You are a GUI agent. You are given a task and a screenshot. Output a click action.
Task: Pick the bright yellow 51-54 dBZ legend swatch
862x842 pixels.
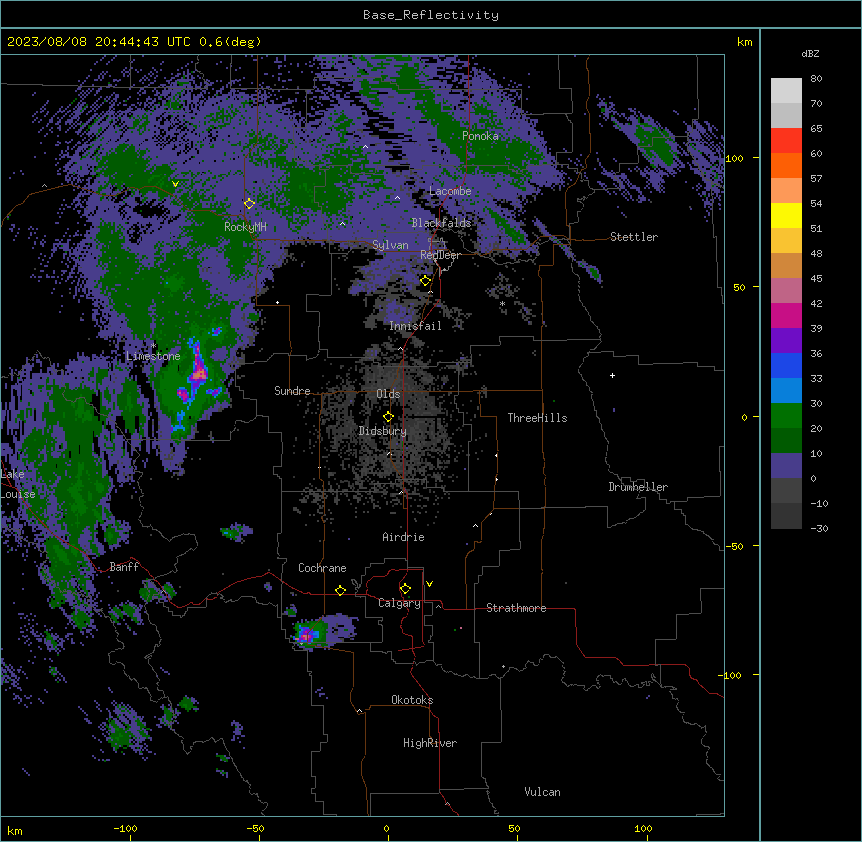coord(786,215)
